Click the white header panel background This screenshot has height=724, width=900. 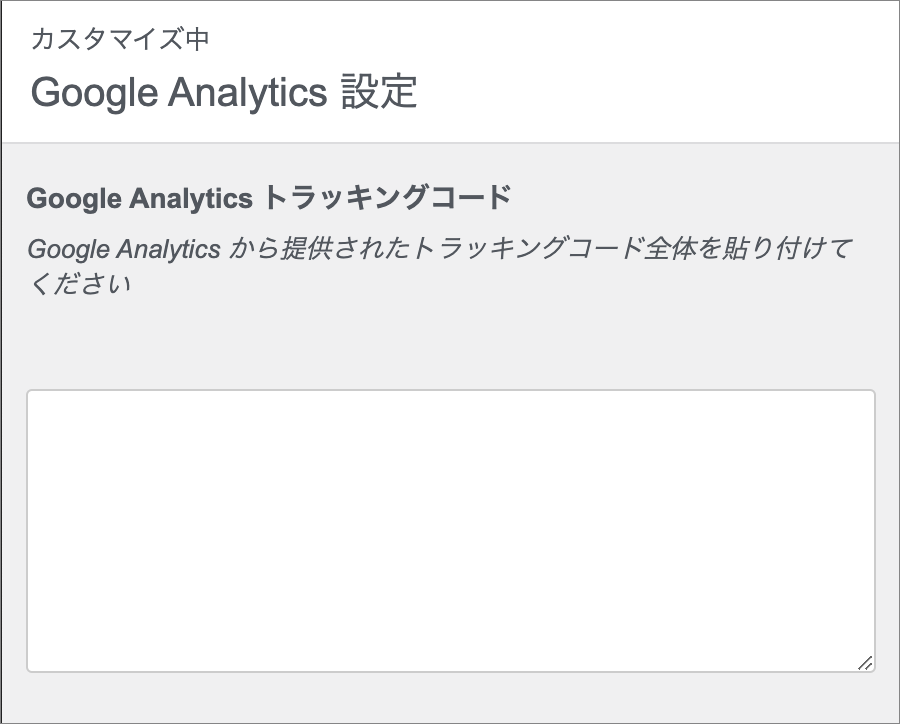pos(650,70)
